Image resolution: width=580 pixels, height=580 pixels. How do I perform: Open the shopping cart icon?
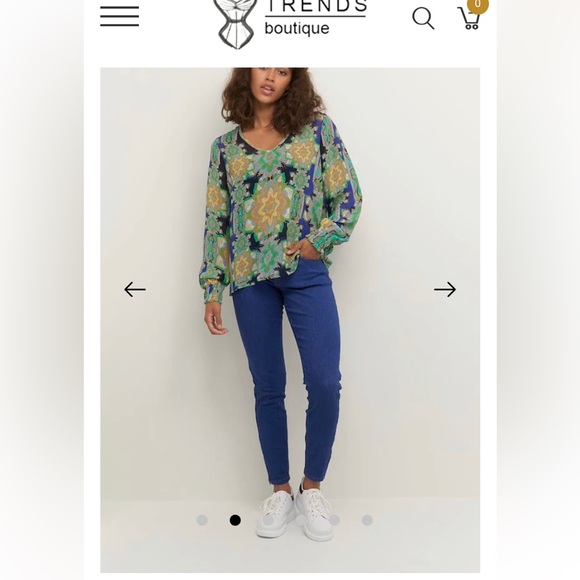[469, 18]
